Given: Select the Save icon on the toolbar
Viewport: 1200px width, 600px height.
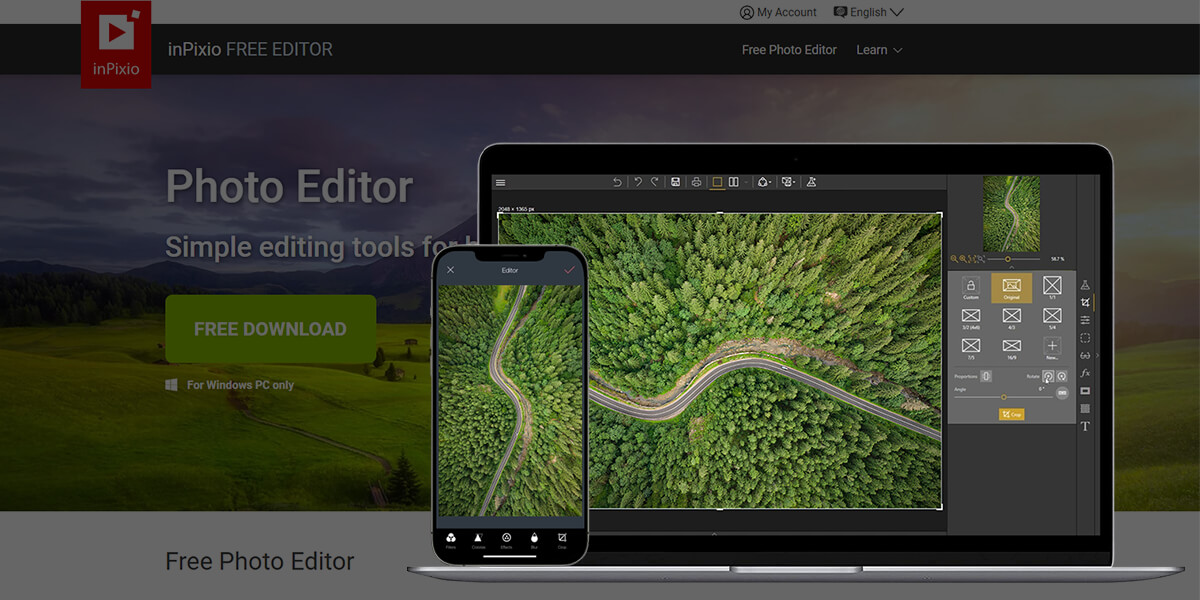Looking at the screenshot, I should [x=676, y=182].
